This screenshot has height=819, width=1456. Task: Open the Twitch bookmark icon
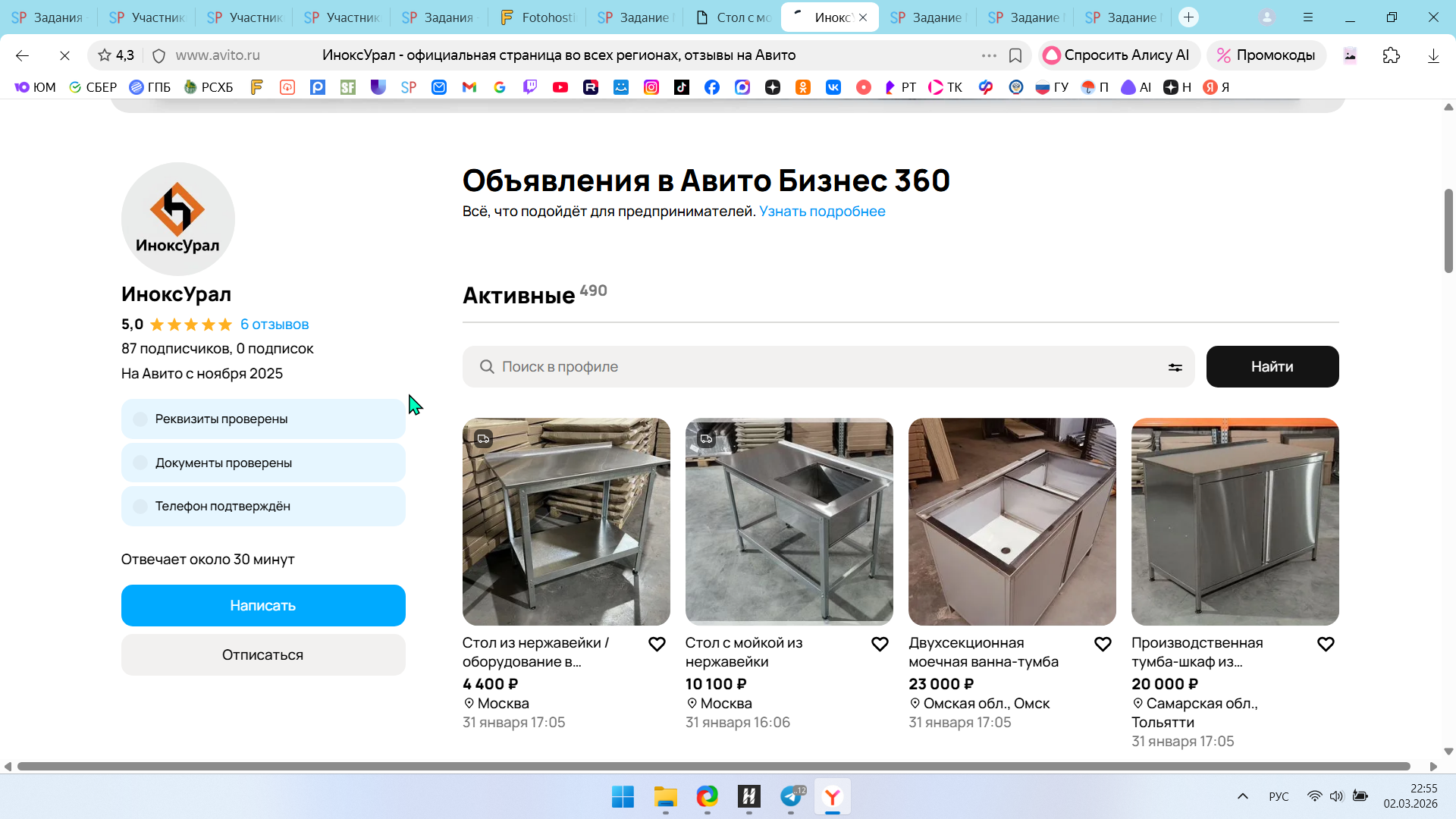tap(530, 87)
